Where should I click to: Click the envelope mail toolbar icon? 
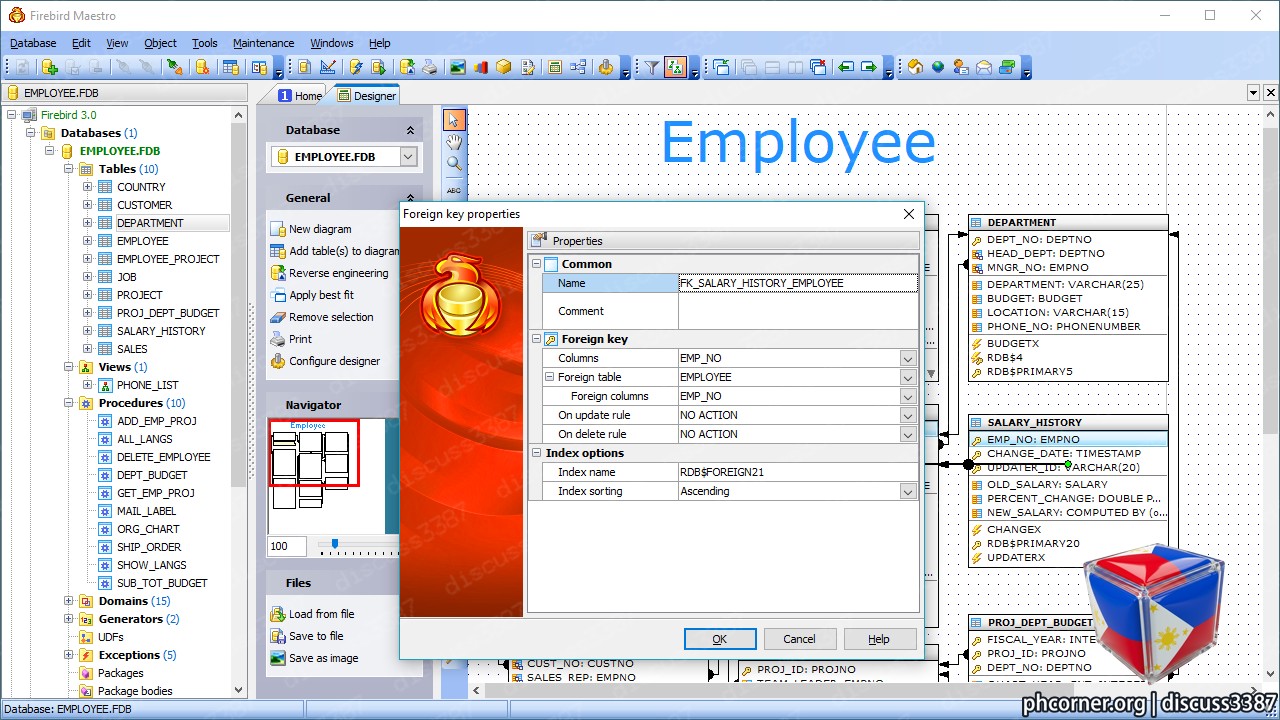[x=984, y=67]
